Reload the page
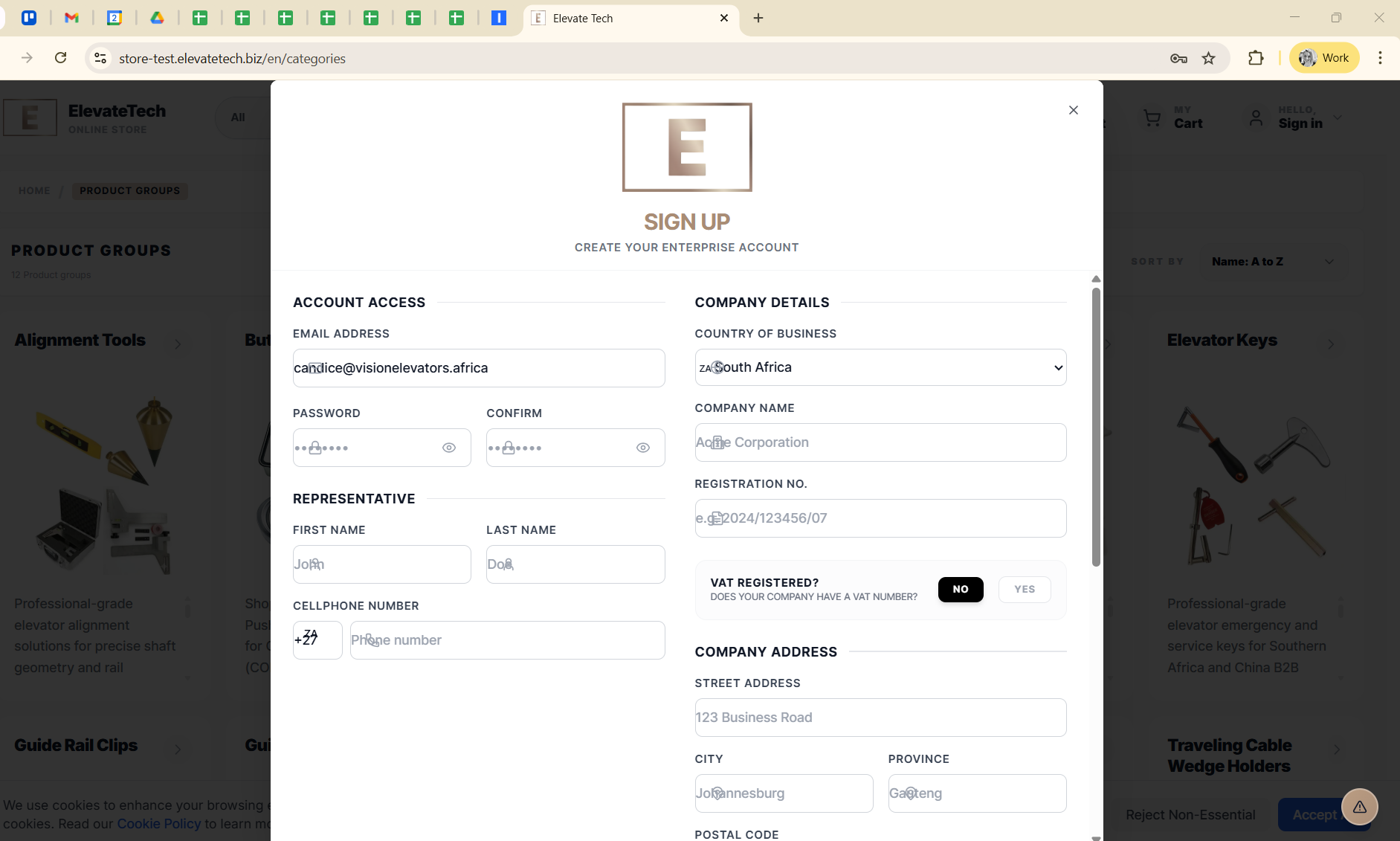The image size is (1400, 841). tap(61, 58)
